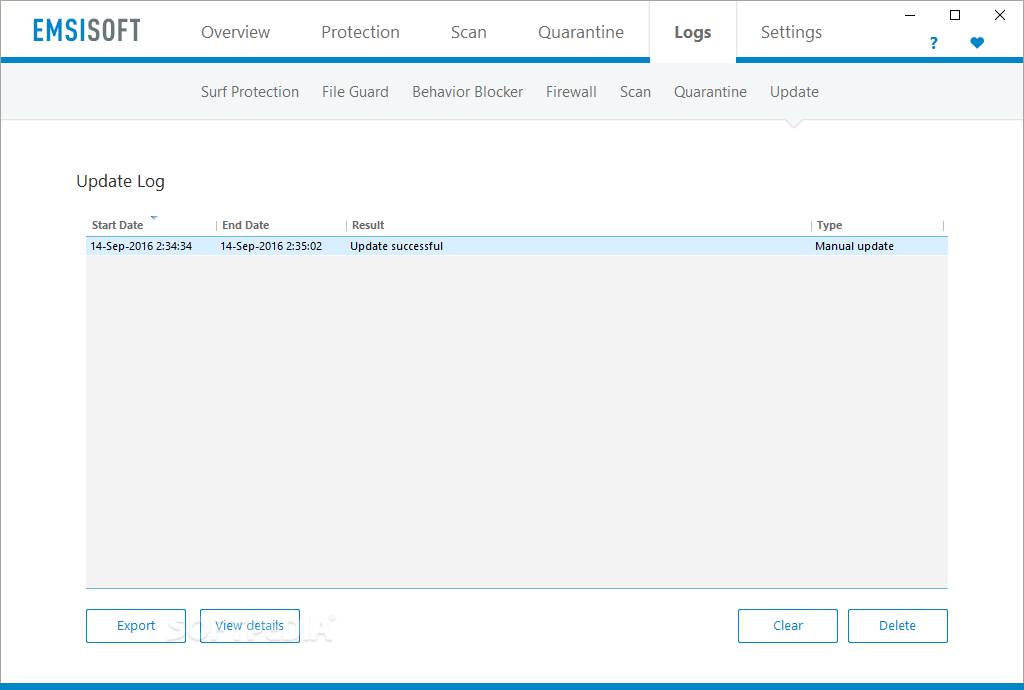Open the main Quarantine tab

point(581,32)
